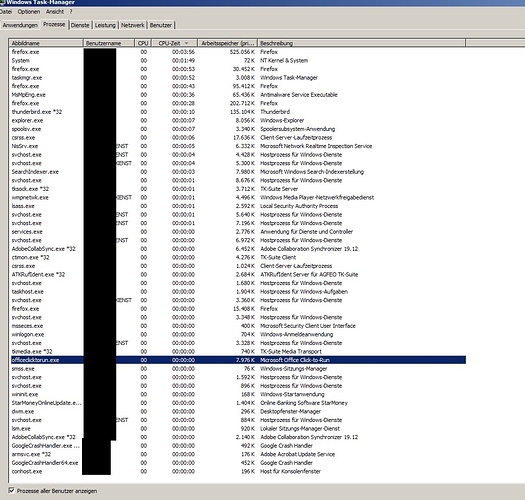
Task: Sort by the Arbeitsspeicher column header
Action: pos(227,43)
